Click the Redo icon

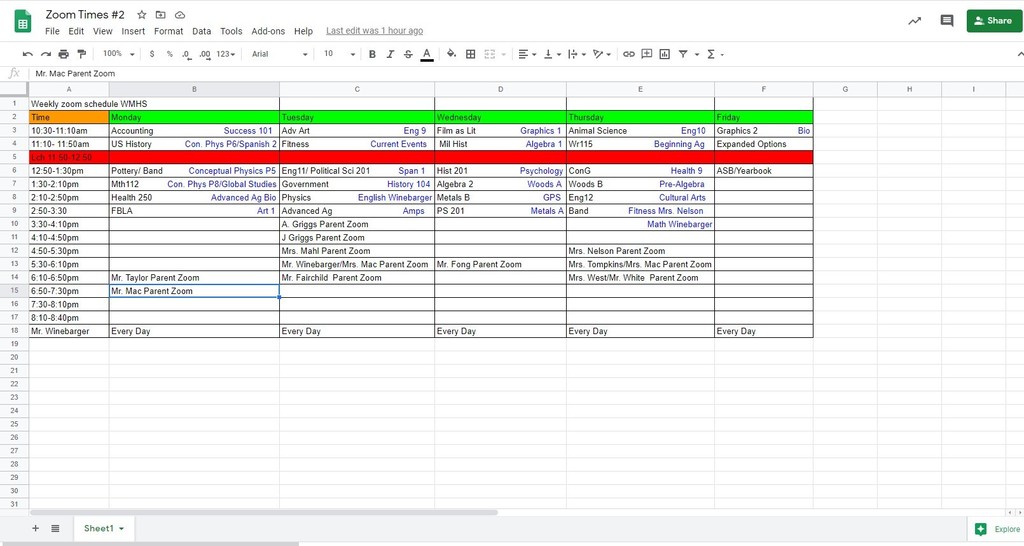pos(46,54)
